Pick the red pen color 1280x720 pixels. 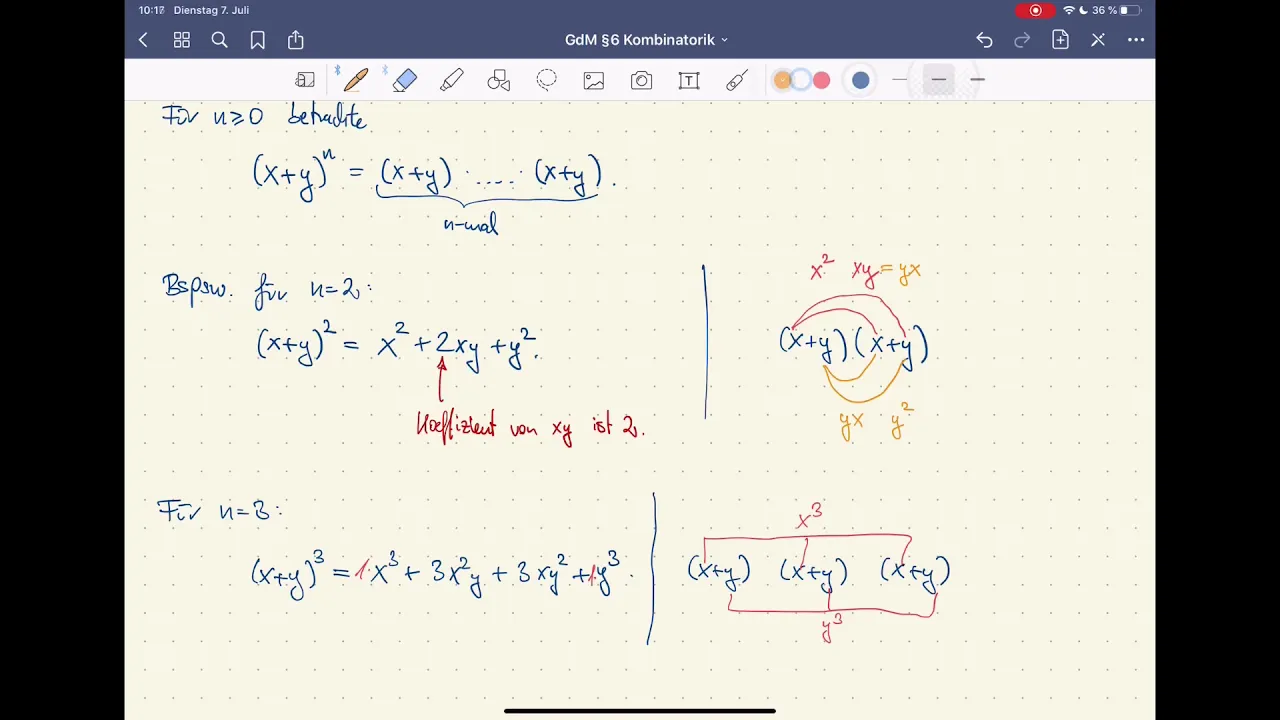(x=821, y=80)
